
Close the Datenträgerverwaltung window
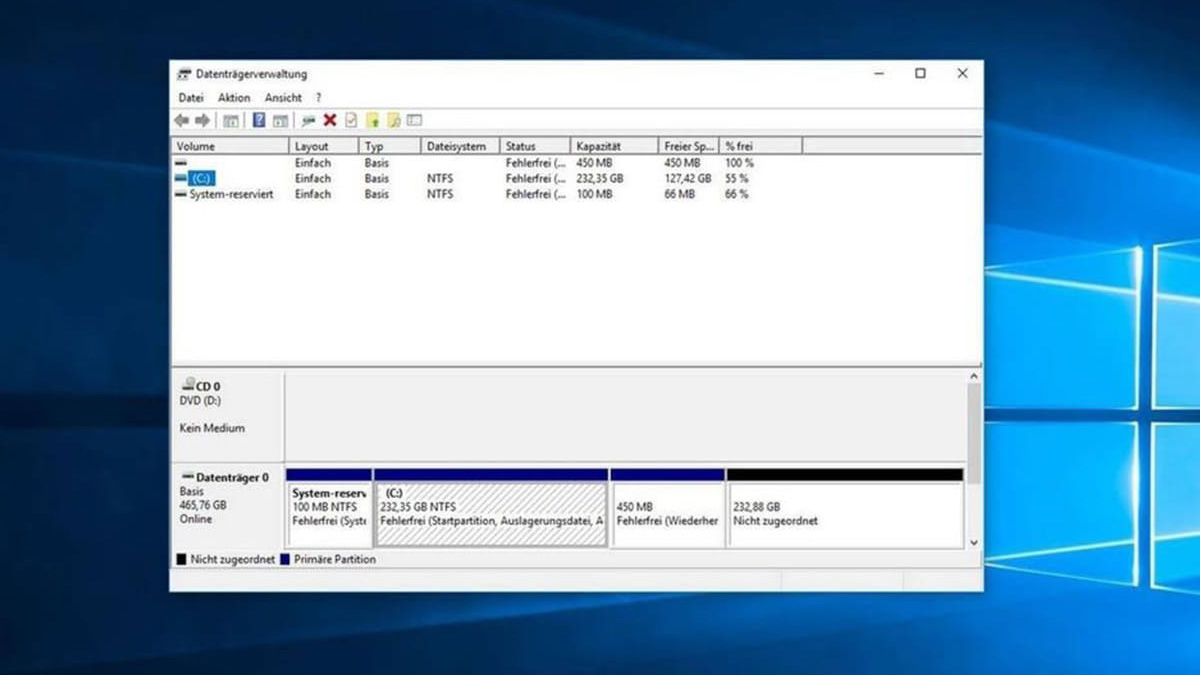click(x=962, y=74)
